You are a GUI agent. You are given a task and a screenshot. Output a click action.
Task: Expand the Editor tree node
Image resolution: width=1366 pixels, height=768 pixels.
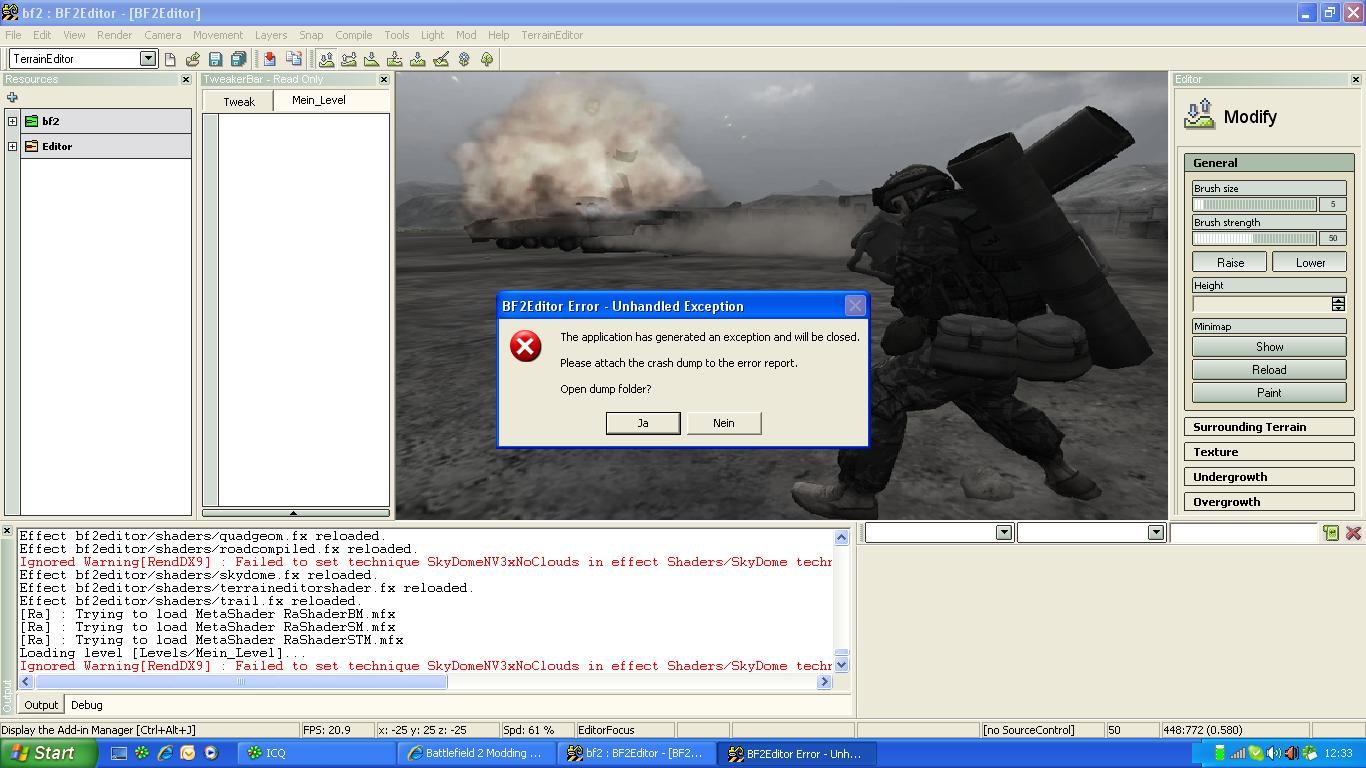tap(12, 146)
